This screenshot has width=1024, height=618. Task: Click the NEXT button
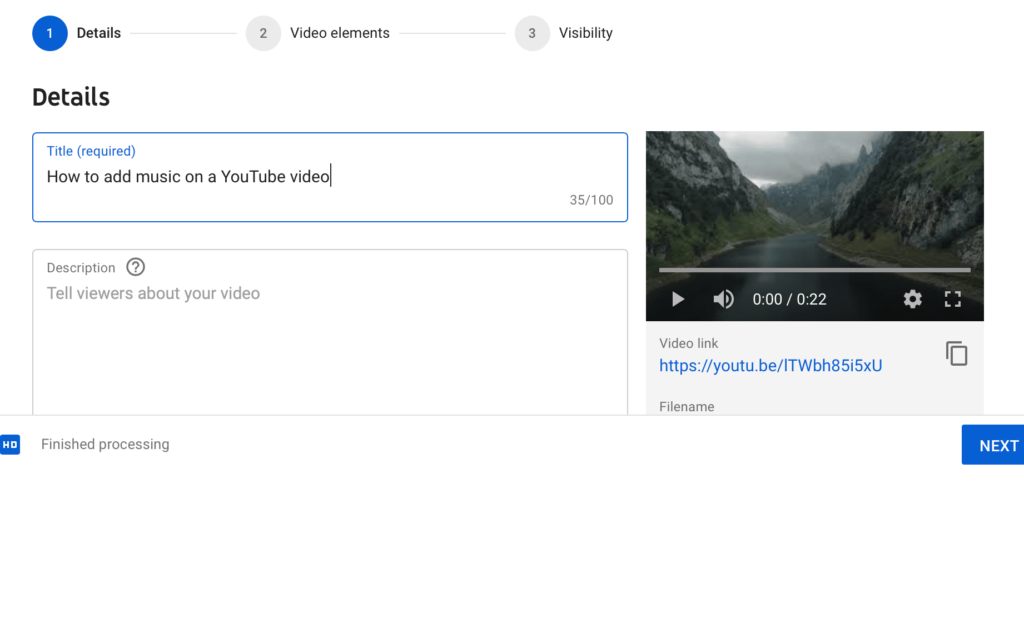993,445
